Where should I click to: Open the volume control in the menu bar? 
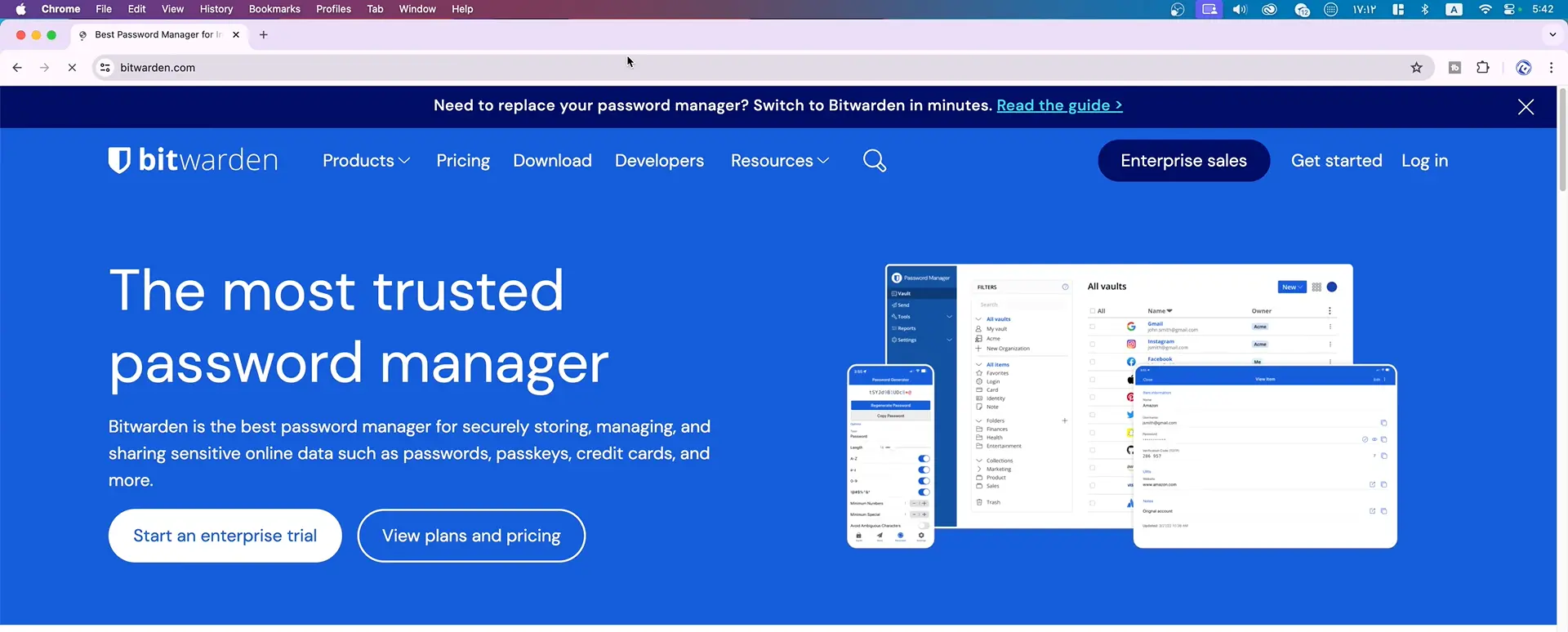(1240, 9)
